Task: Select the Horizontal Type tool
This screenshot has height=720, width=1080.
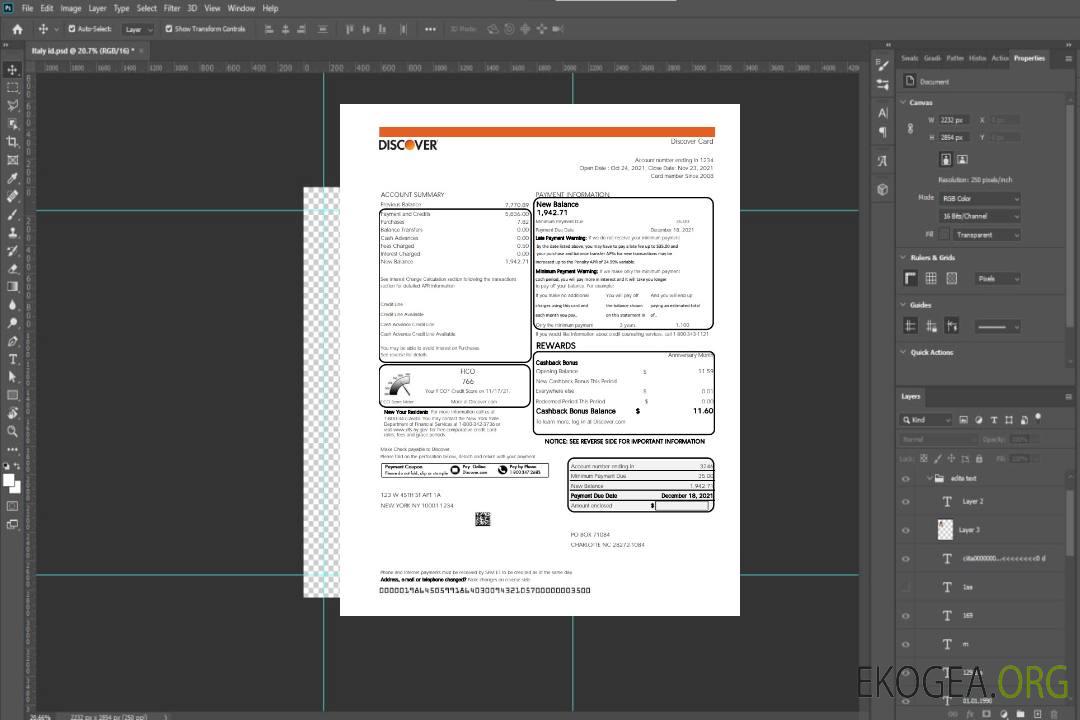Action: pyautogui.click(x=12, y=359)
